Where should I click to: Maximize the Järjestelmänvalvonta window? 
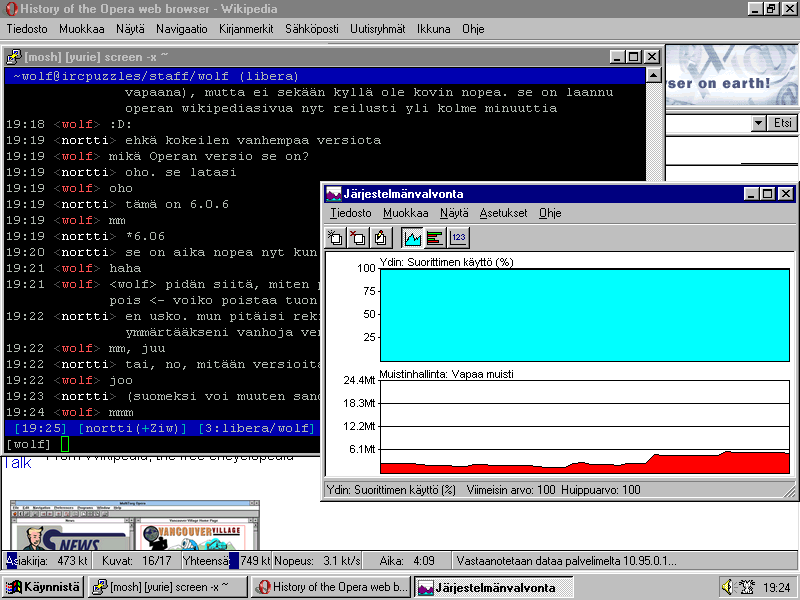point(767,194)
